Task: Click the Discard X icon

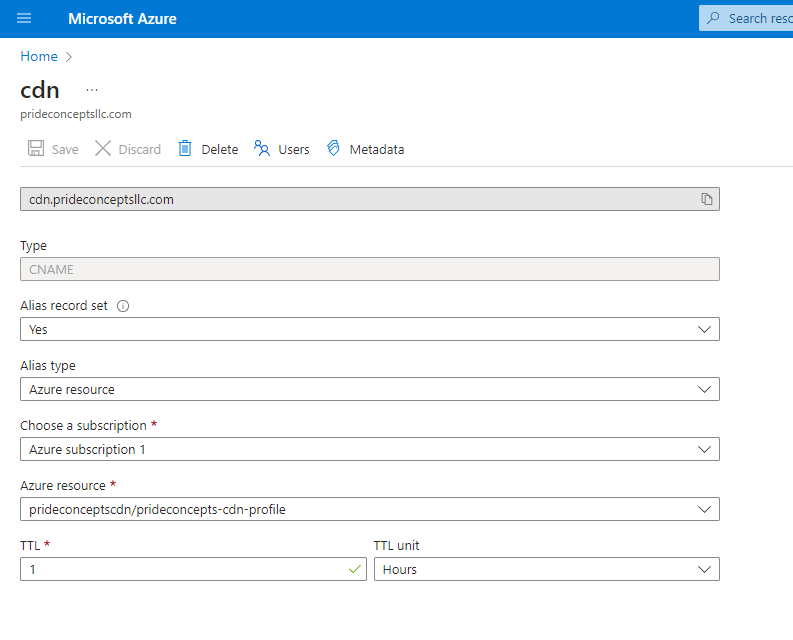Action: pos(103,148)
